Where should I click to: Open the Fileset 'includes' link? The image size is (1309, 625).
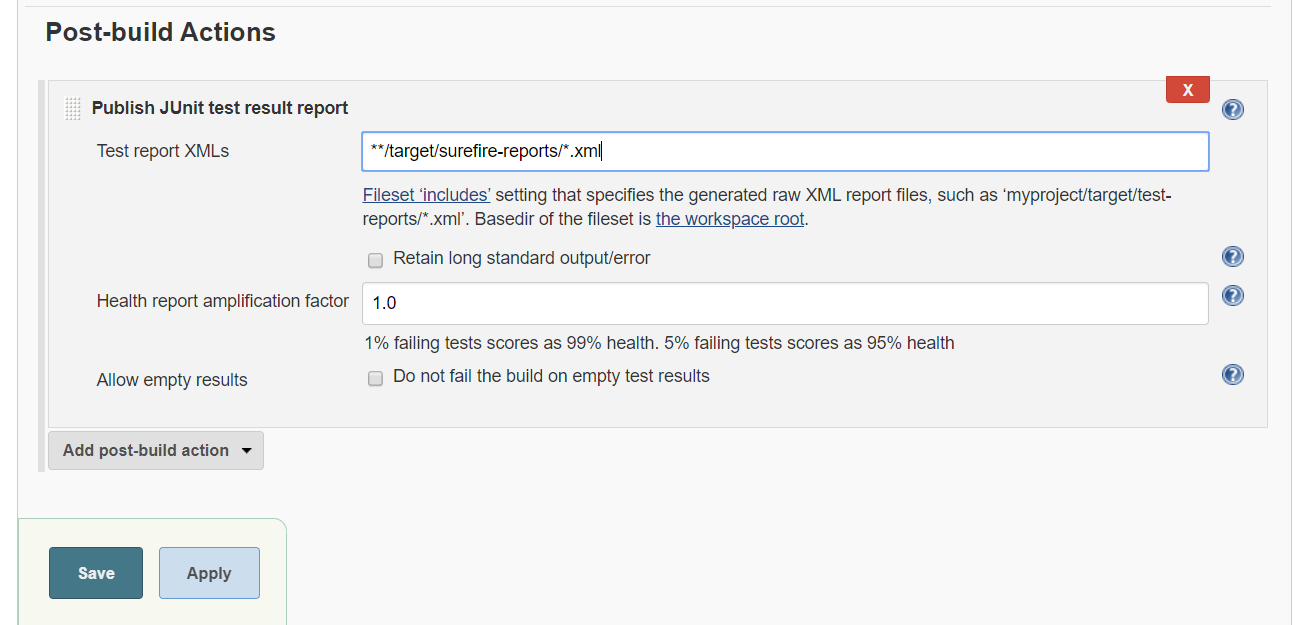coord(426,195)
